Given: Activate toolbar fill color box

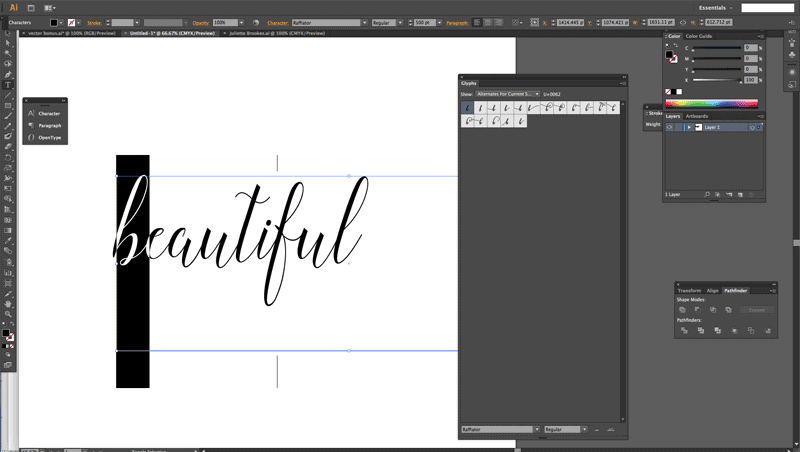Looking at the screenshot, I should [6, 333].
